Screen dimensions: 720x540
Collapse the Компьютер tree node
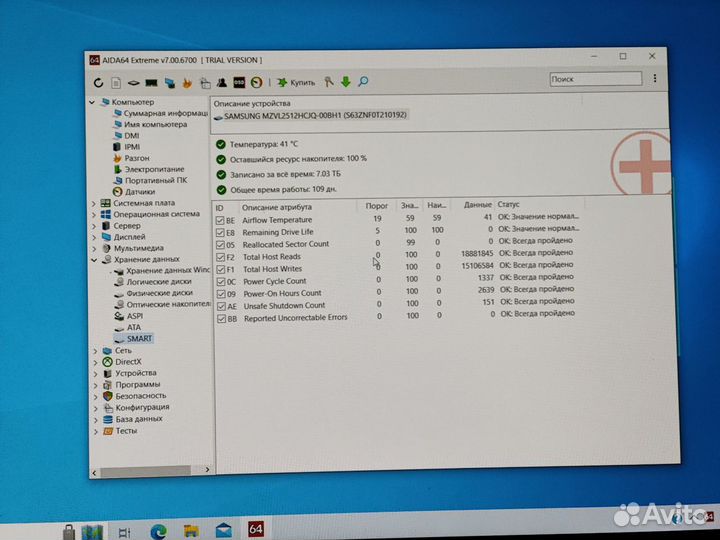92,102
